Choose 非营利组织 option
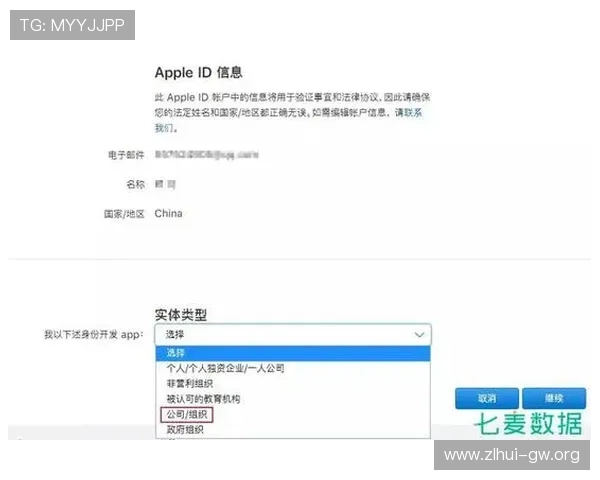This screenshot has width=600, height=480. coord(293,384)
